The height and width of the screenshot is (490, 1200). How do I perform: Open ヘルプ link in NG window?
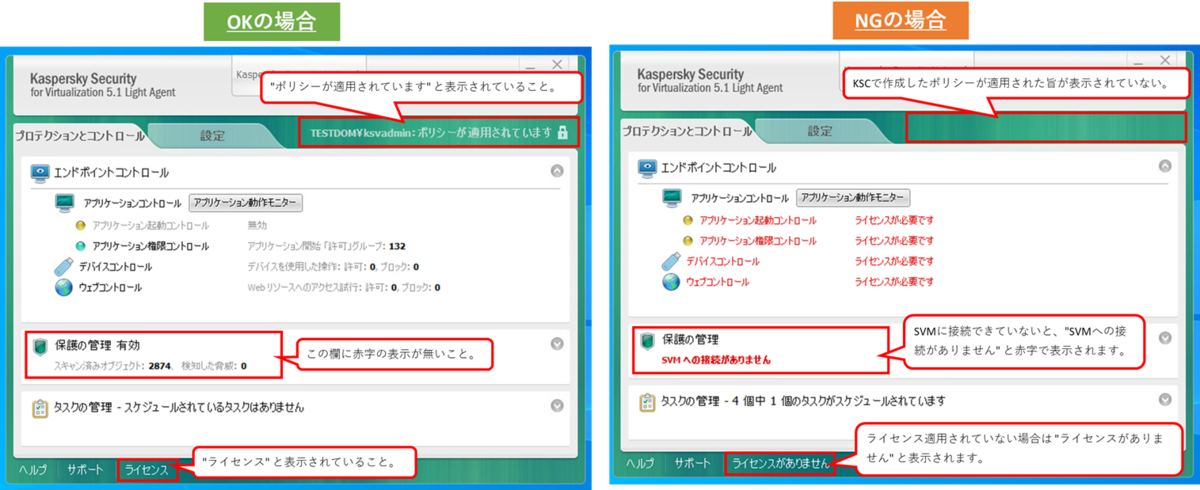pos(640,463)
